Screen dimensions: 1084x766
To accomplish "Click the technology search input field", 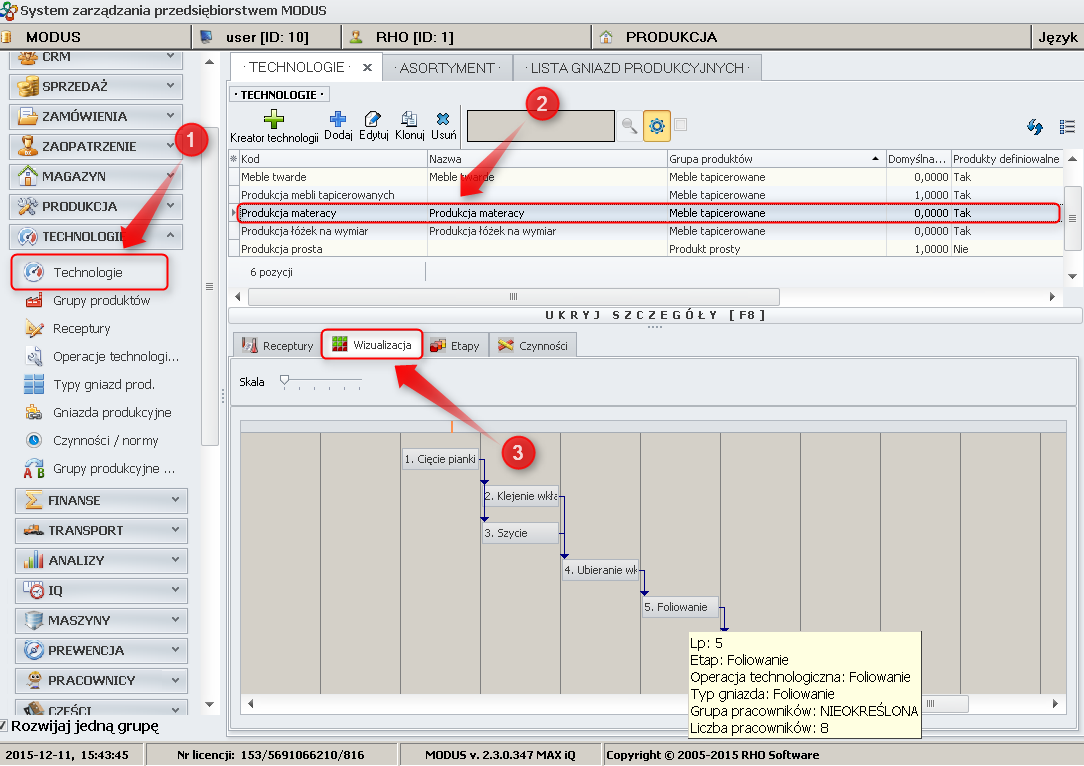I will tap(540, 126).
